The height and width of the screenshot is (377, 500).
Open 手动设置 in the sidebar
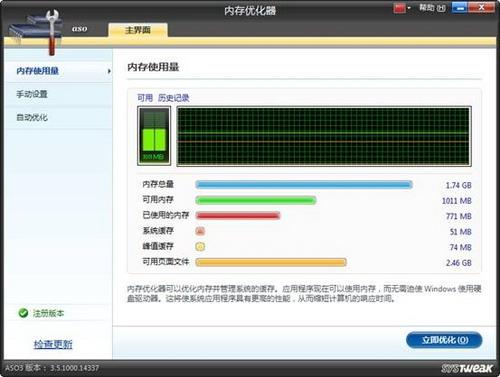click(x=32, y=94)
